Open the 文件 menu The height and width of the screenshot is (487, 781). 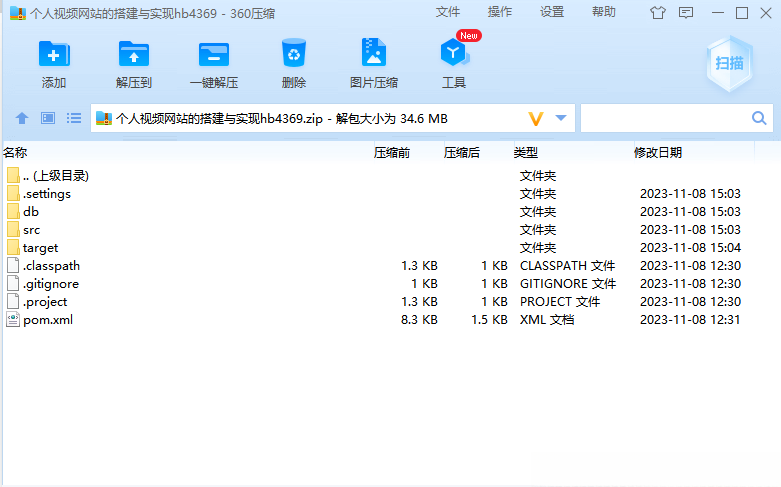point(447,12)
